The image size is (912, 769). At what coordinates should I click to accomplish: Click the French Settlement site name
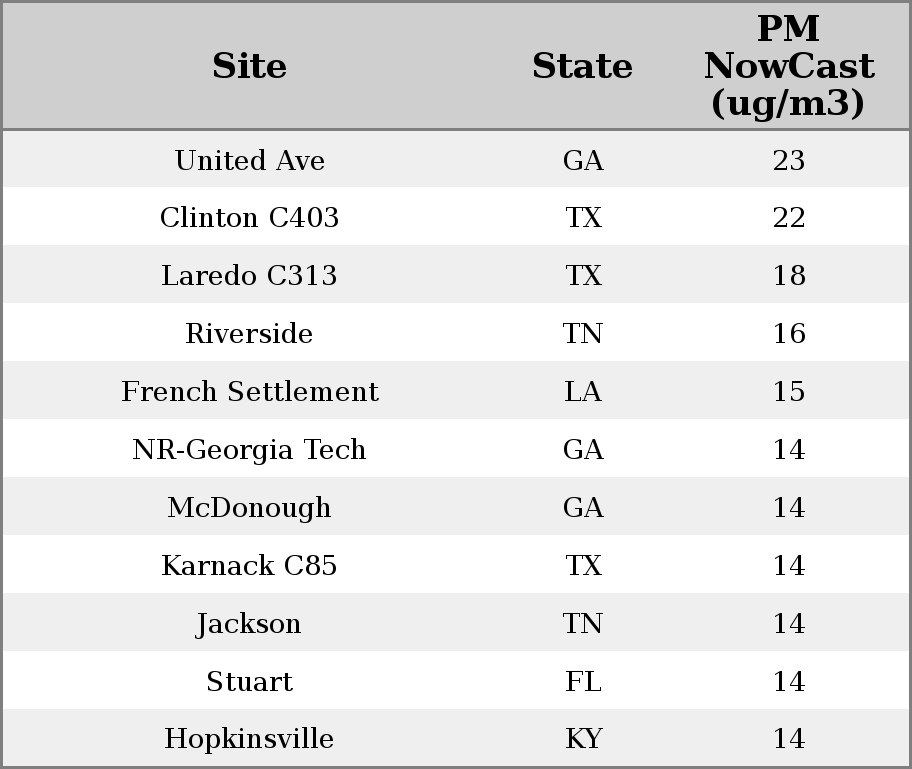pos(249,392)
